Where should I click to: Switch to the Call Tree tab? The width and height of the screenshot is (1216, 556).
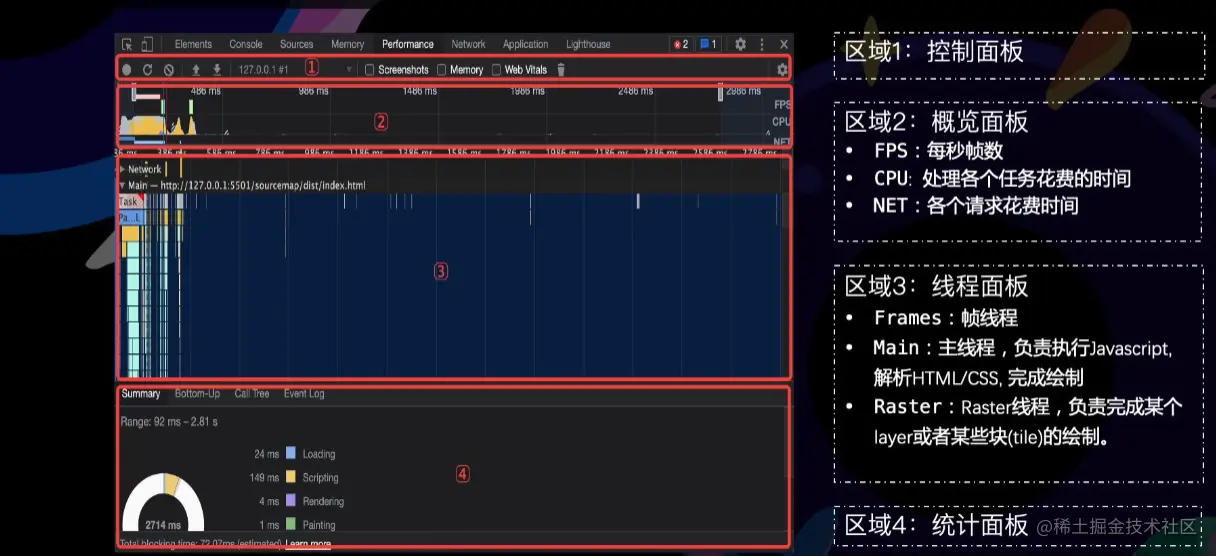[252, 394]
